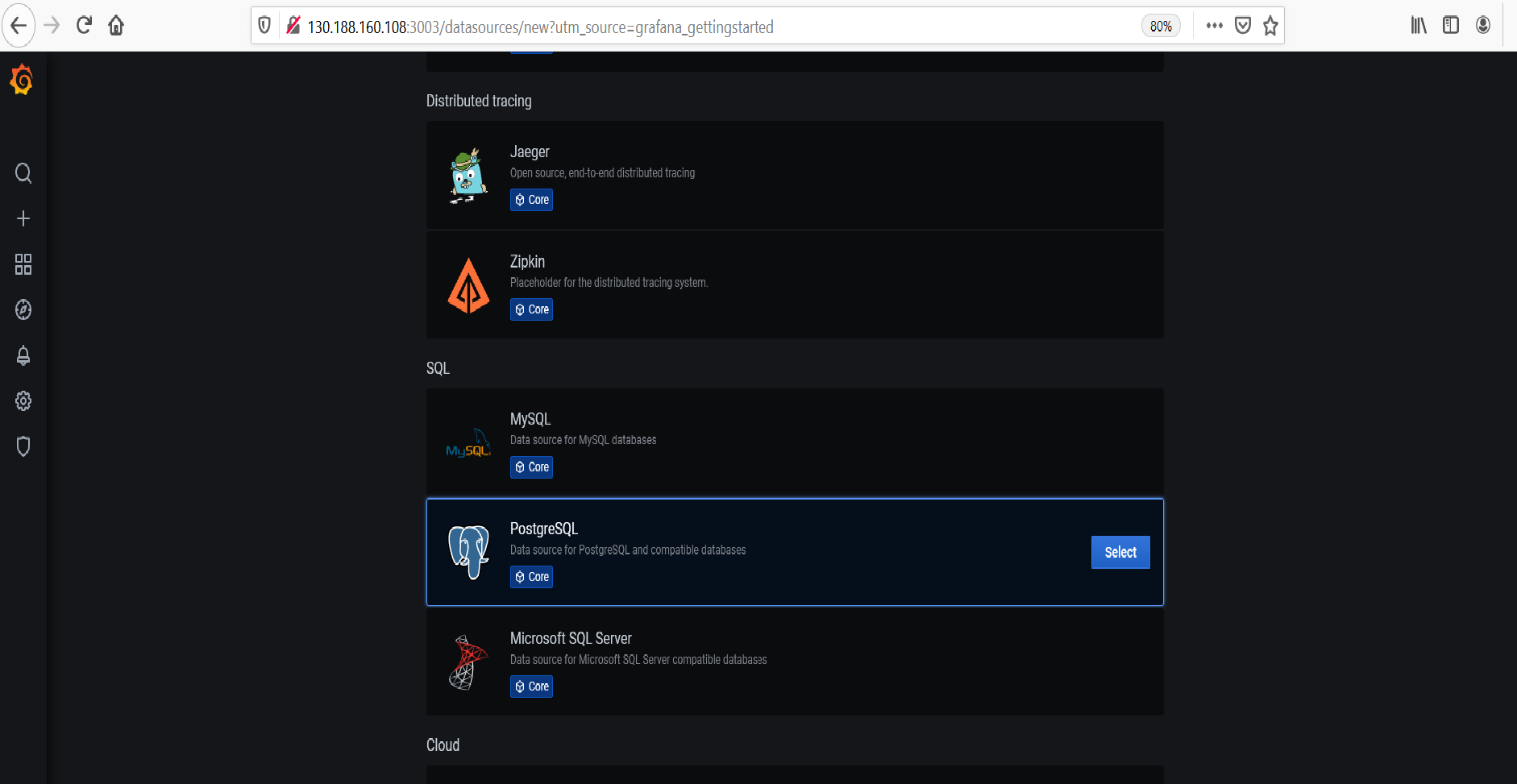
Task: View insecure connection lock icon info
Action: click(293, 26)
